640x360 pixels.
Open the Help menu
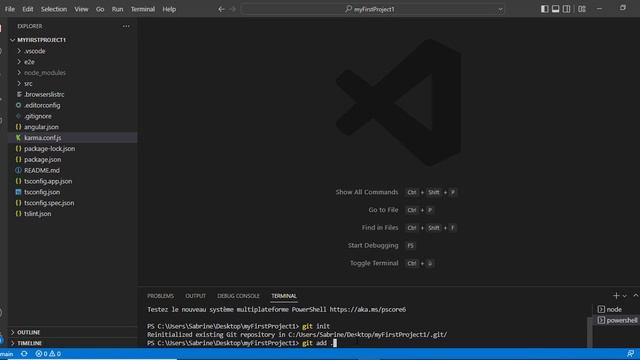169,9
